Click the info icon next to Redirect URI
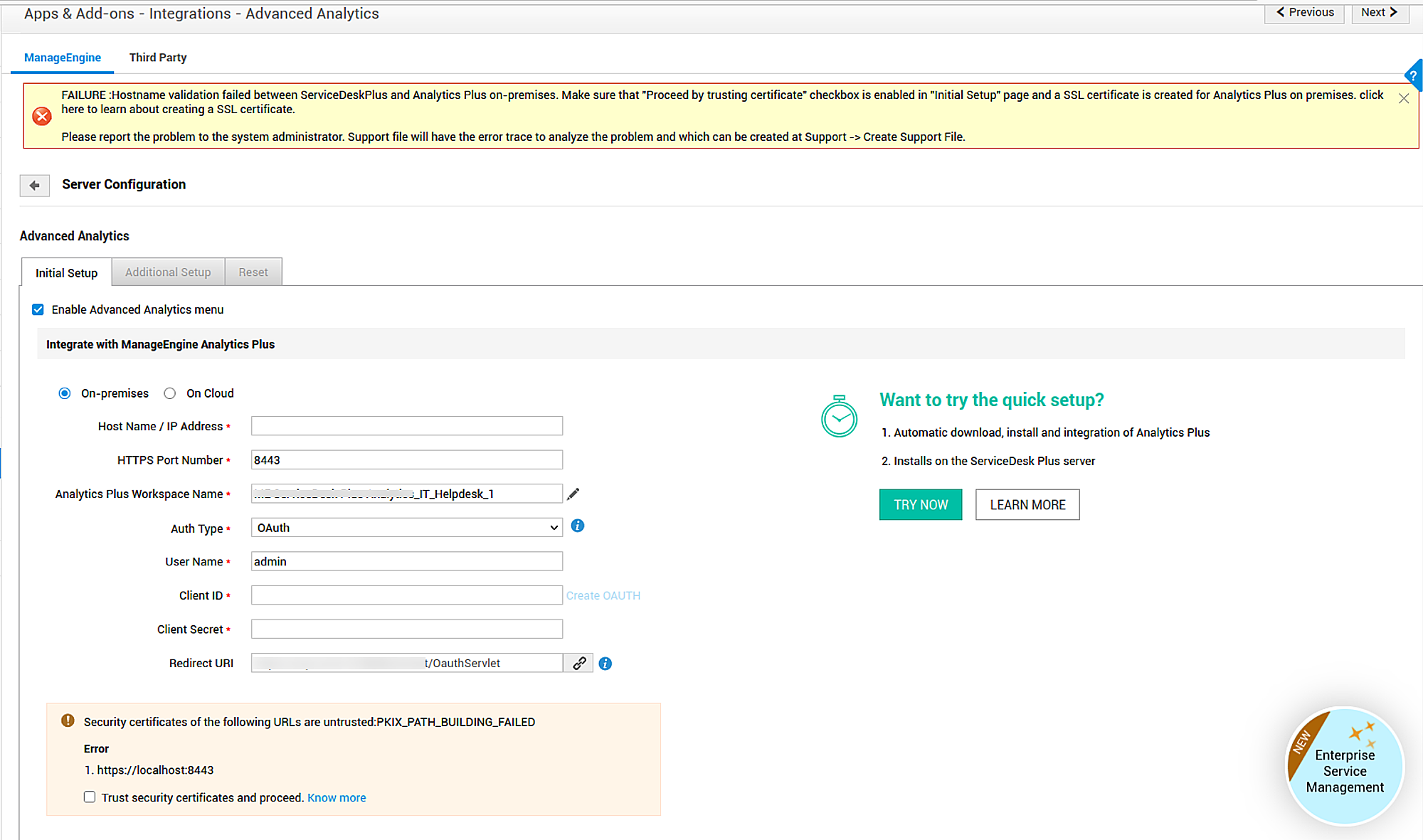The height and width of the screenshot is (840, 1423). click(x=605, y=663)
